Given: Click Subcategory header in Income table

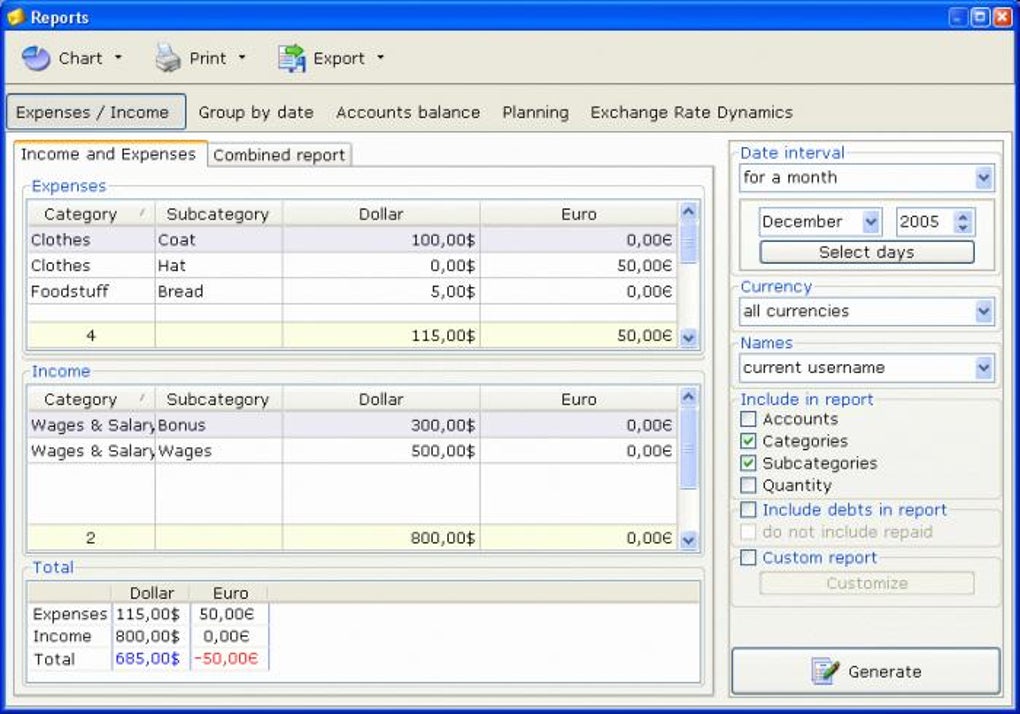Looking at the screenshot, I should pyautogui.click(x=218, y=399).
